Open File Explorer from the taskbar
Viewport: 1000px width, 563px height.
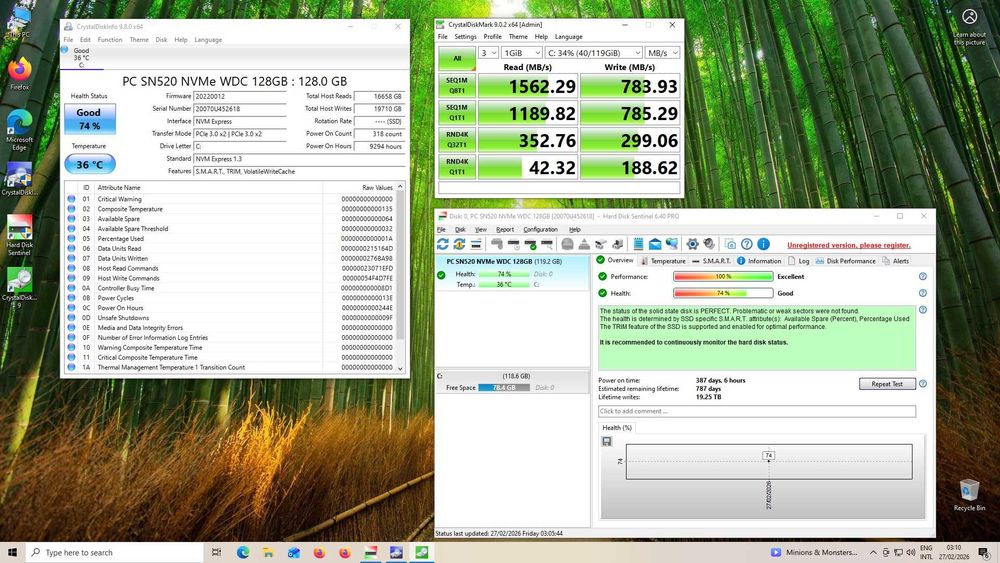(x=268, y=552)
